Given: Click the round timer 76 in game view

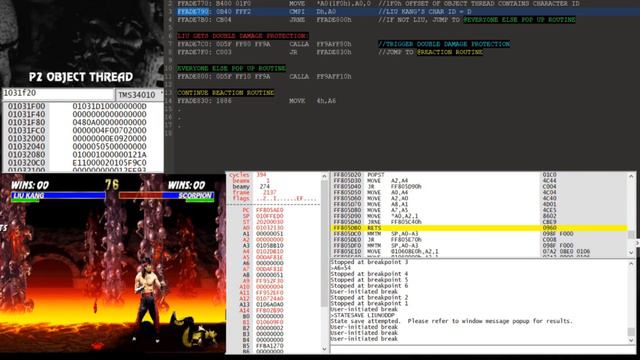Looking at the screenshot, I should pos(112,185).
